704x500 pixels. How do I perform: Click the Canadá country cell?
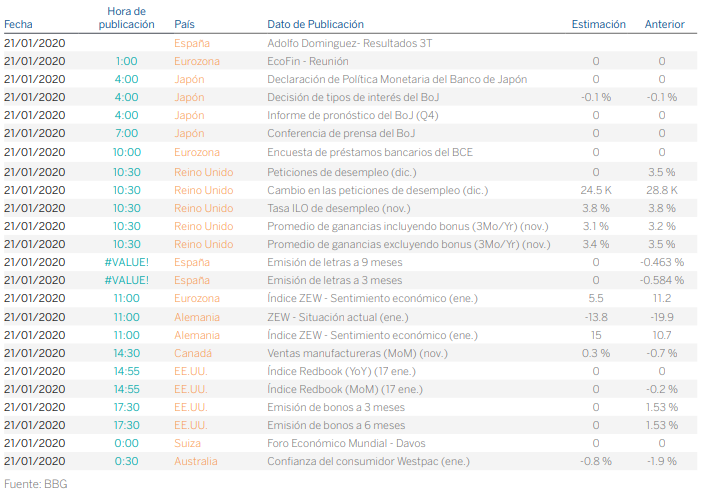tap(193, 352)
